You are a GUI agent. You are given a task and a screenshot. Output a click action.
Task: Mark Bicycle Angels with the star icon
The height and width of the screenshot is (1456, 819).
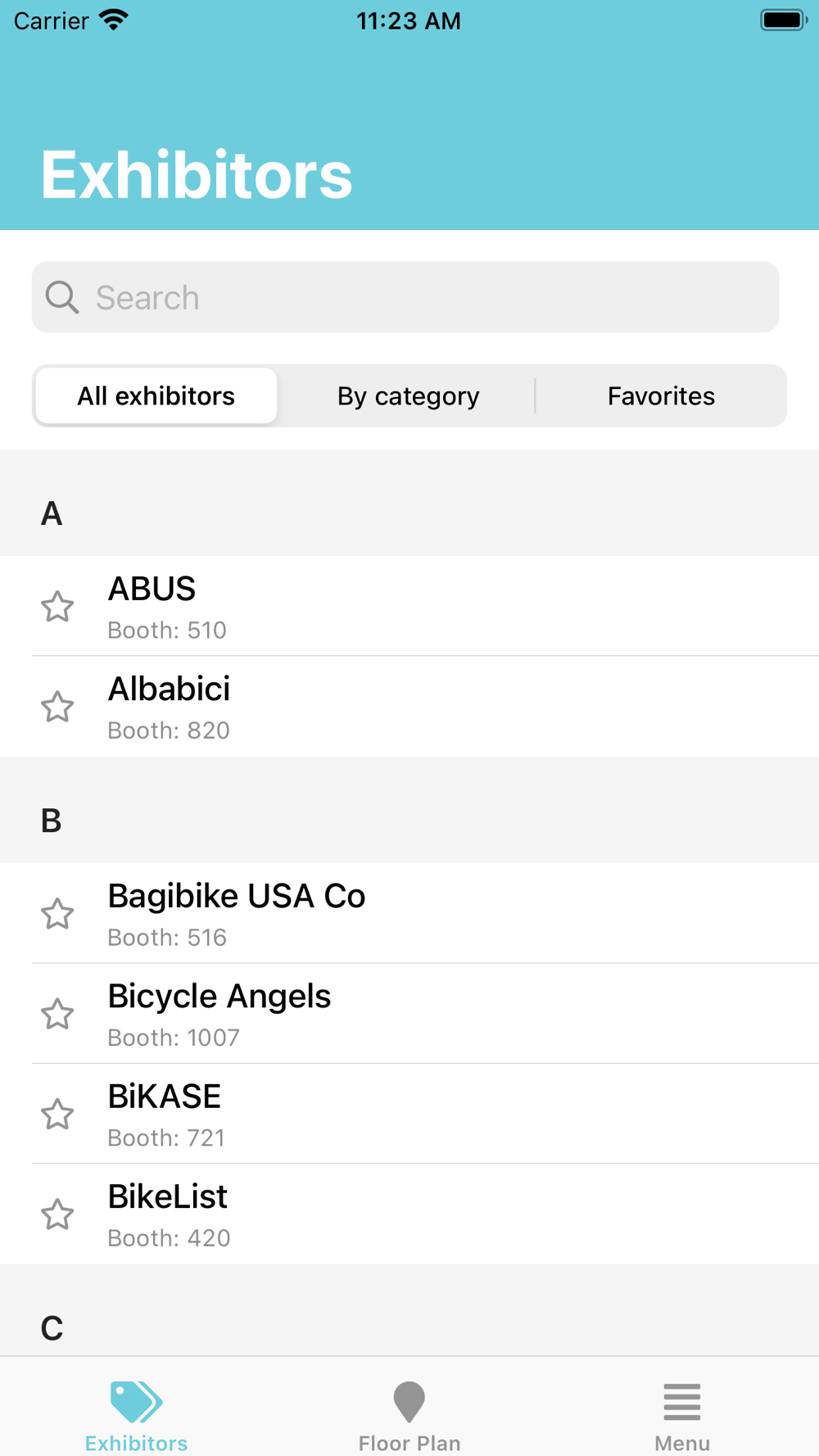(x=57, y=1014)
